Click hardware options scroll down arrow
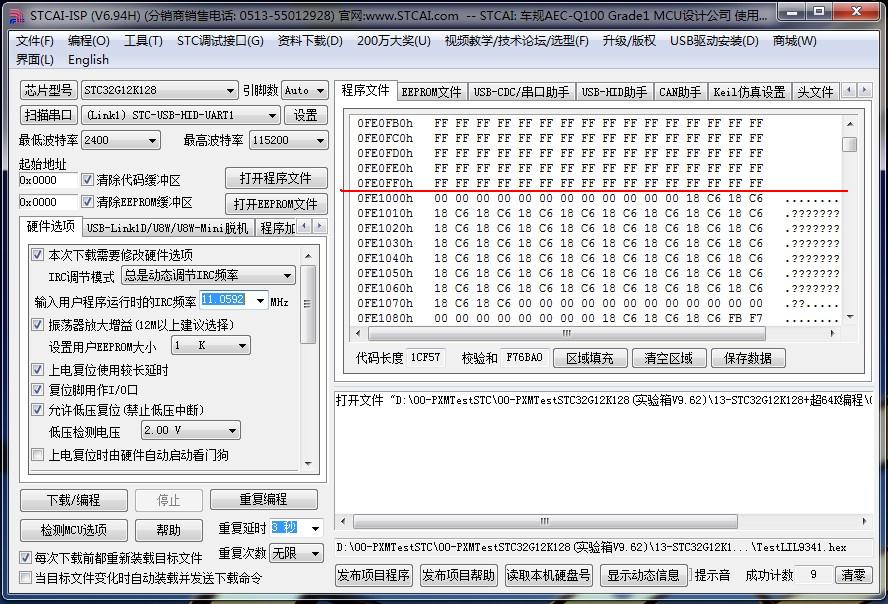This screenshot has width=888, height=604. [308, 464]
